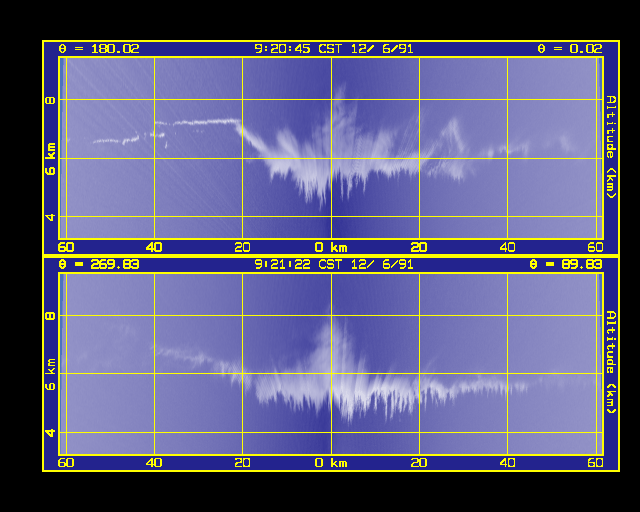Click the 0 km range label under the upper panel

331,247
